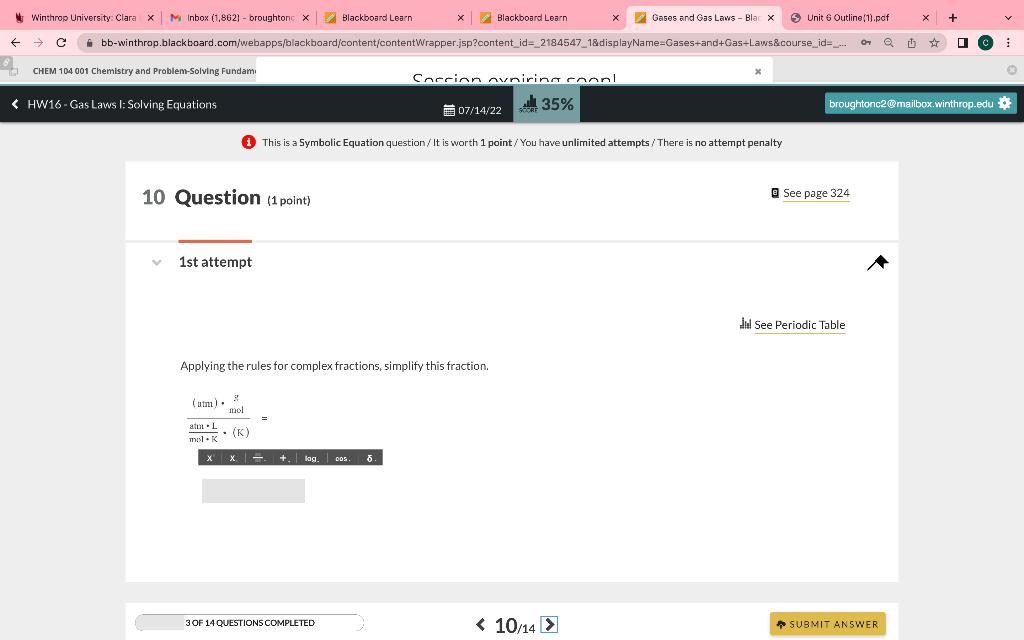The height and width of the screenshot is (640, 1024).
Task: Open the plus operators menu
Action: (284, 458)
